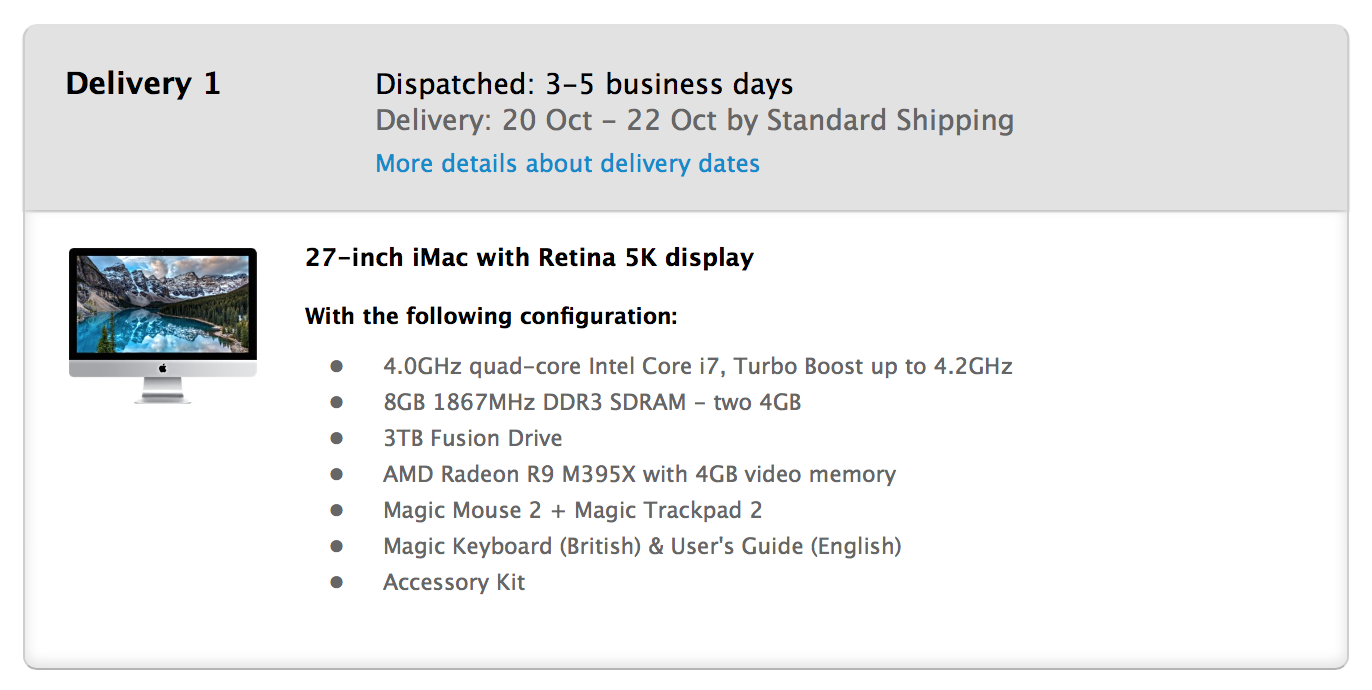Image resolution: width=1372 pixels, height=690 pixels.
Task: Select the 8GB 1867MHz DDR3 SDRAM line
Action: click(x=592, y=402)
